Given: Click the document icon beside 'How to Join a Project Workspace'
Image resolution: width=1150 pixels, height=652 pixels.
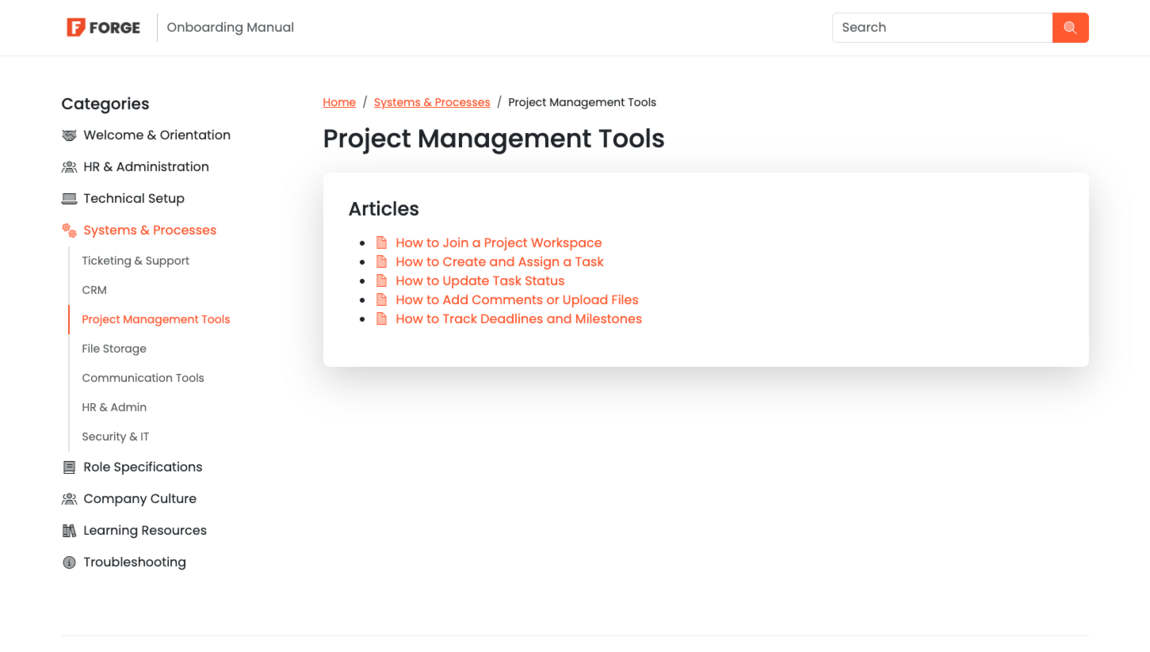Looking at the screenshot, I should click(x=382, y=242).
